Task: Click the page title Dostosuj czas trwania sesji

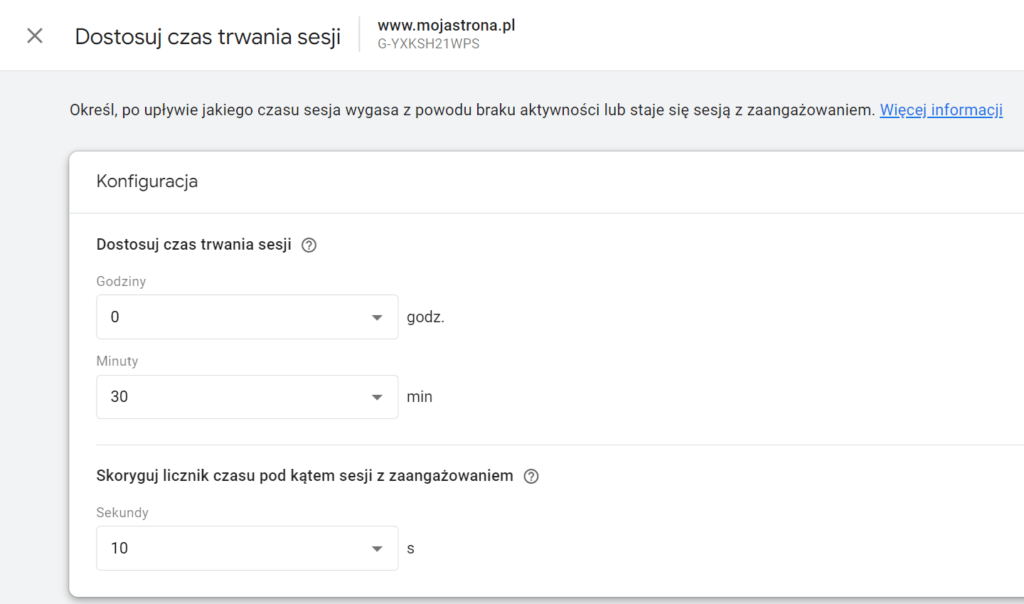Action: 208,37
